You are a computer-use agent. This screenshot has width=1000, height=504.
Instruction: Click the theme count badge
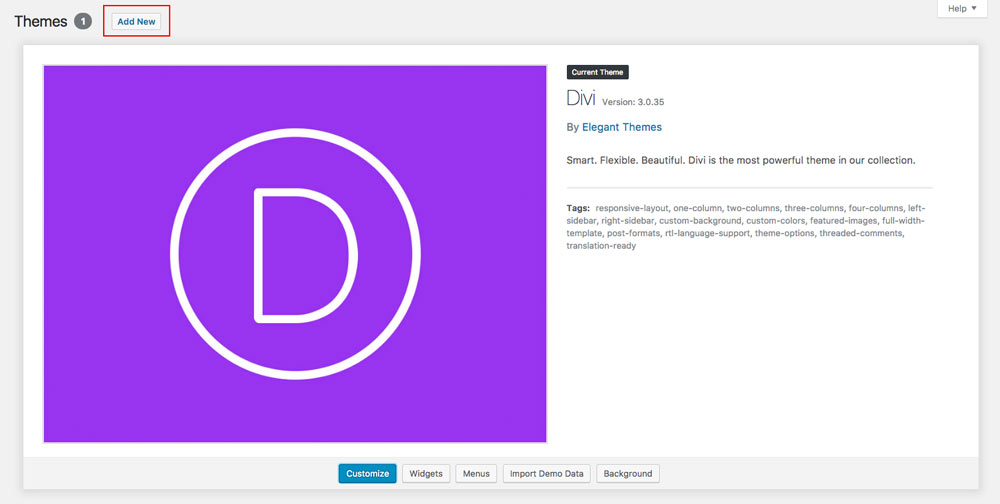[83, 21]
